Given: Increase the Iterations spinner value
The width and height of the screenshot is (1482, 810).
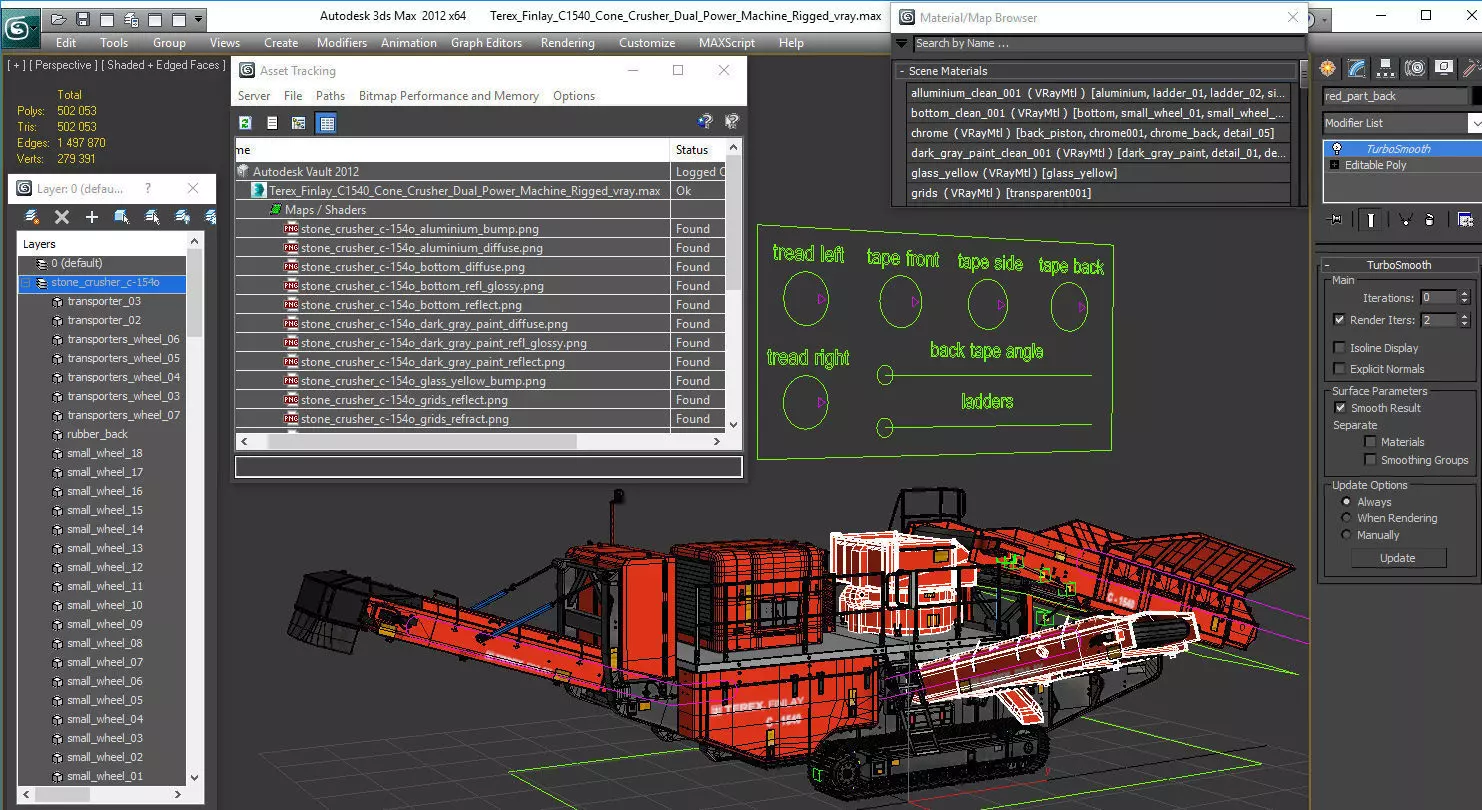Looking at the screenshot, I should pyautogui.click(x=1465, y=294).
